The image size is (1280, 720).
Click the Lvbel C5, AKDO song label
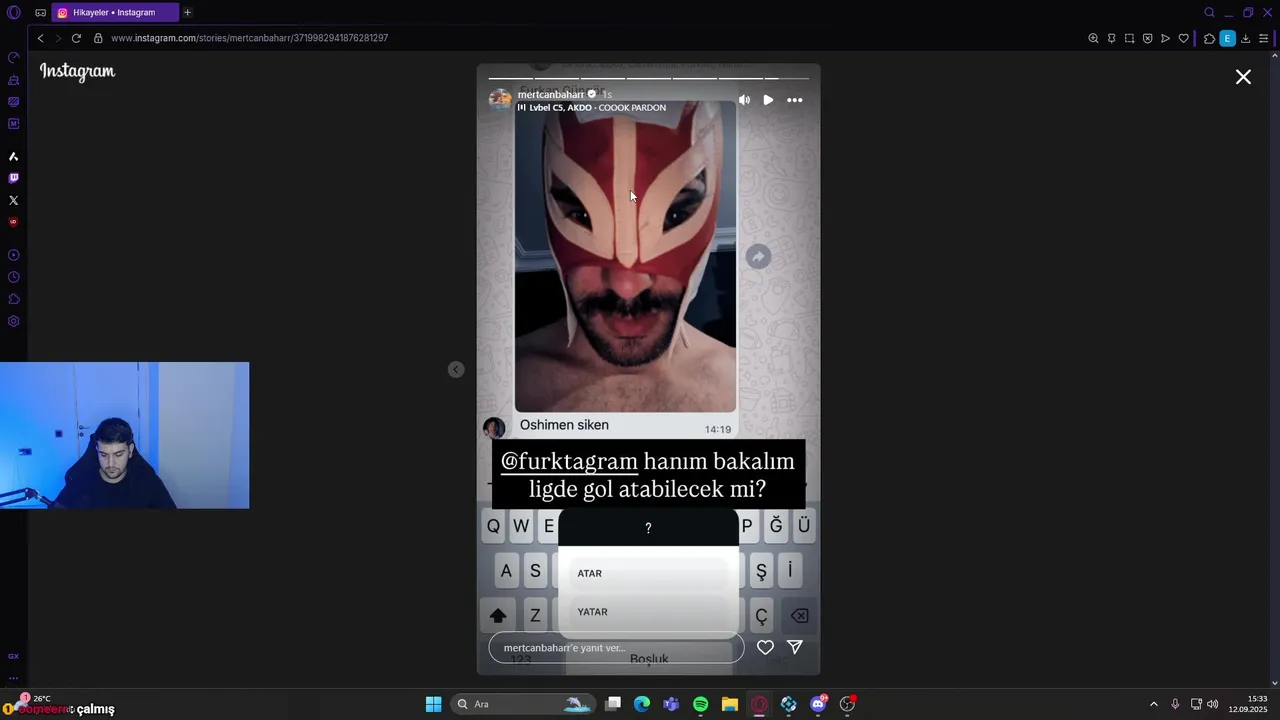pyautogui.click(x=592, y=107)
